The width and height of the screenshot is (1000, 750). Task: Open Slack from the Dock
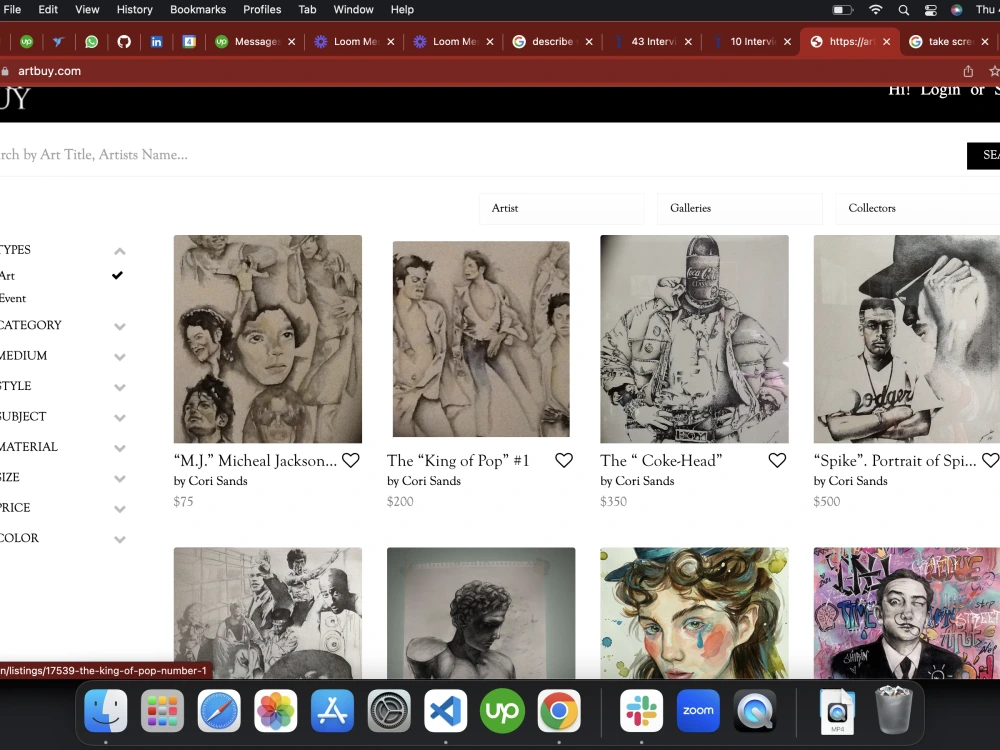642,710
